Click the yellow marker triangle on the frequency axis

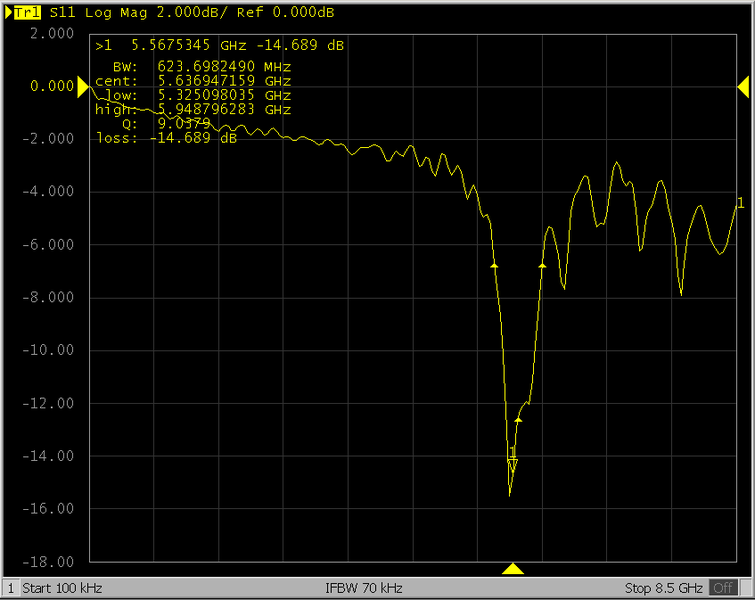(513, 569)
